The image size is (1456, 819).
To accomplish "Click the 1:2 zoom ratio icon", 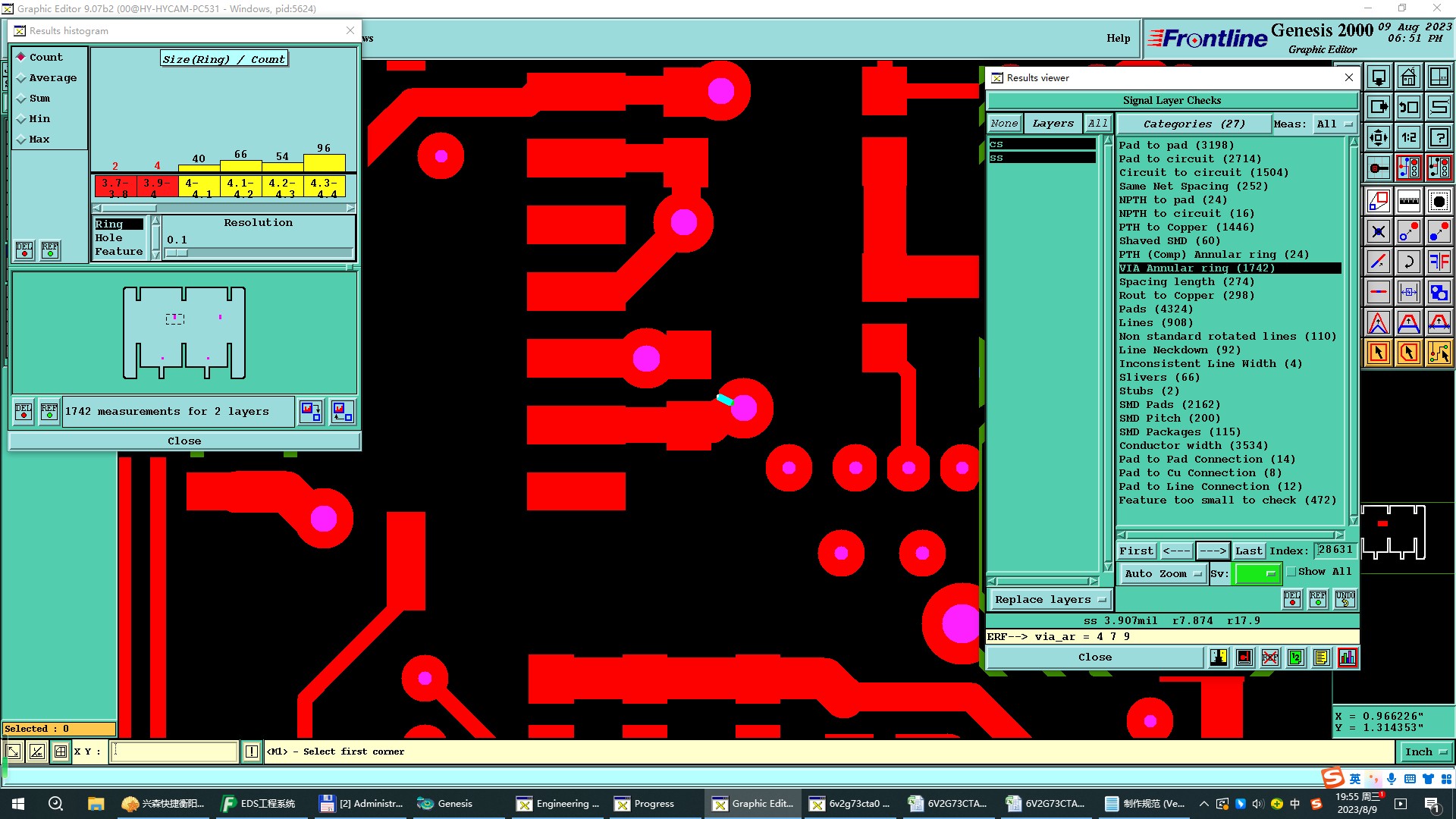I will click(1408, 138).
